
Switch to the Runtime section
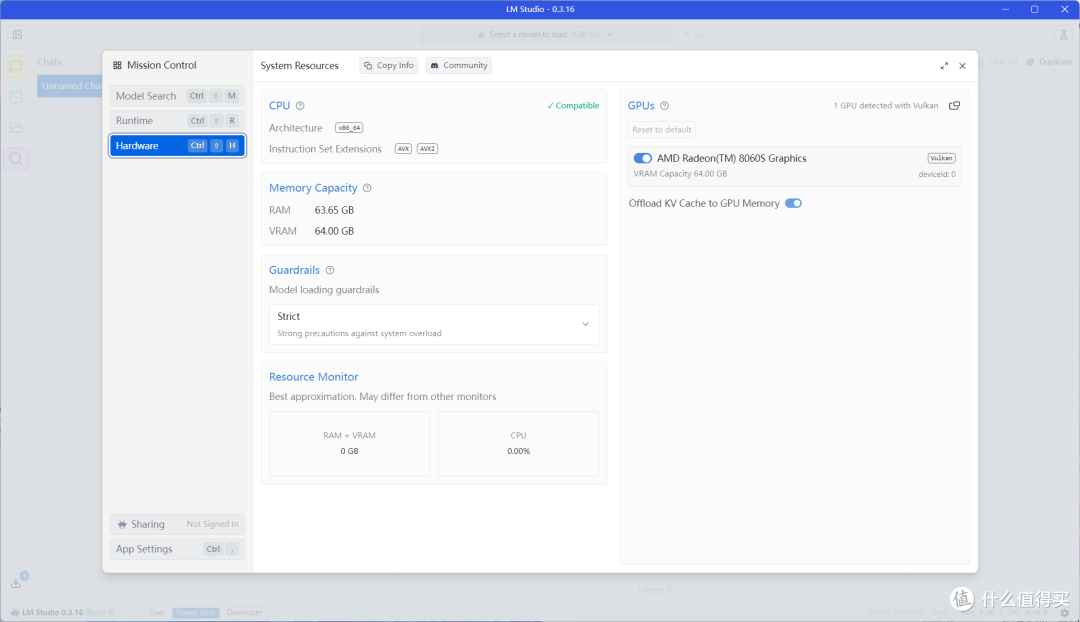click(177, 121)
